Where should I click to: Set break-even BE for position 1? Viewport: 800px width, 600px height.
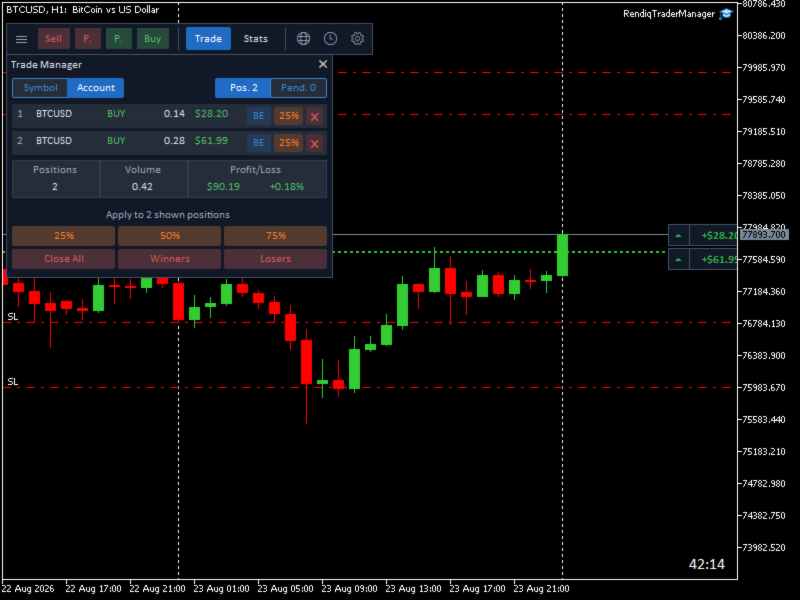tap(259, 116)
